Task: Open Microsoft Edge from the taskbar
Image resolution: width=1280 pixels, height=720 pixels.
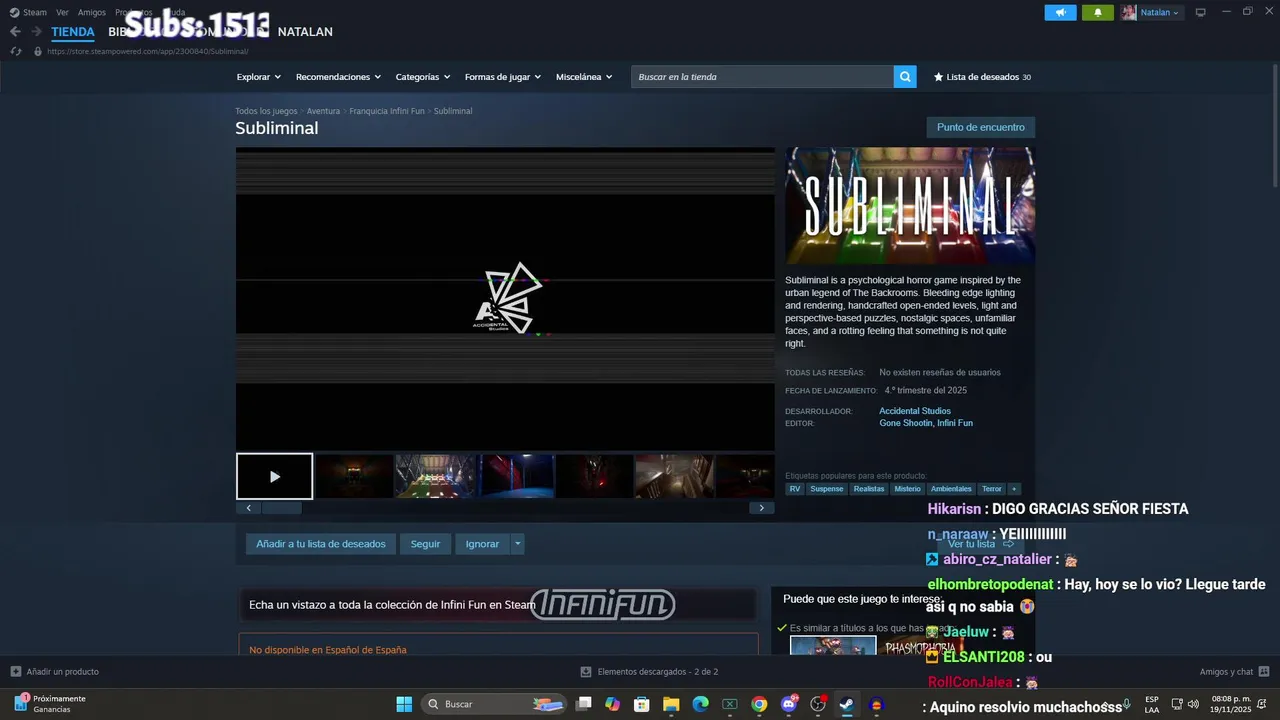Action: click(701, 704)
